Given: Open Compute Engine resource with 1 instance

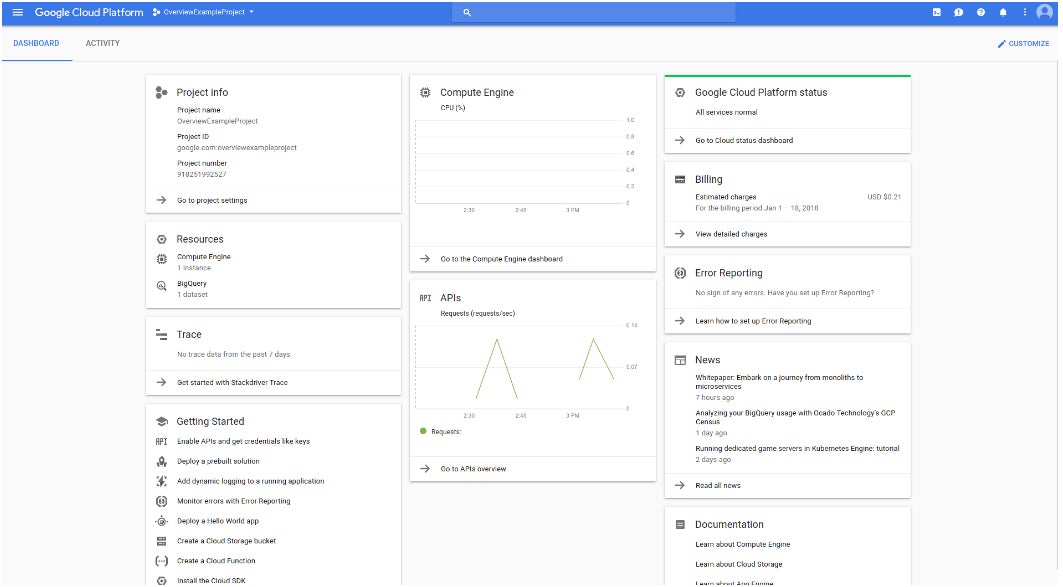Looking at the screenshot, I should 203,262.
